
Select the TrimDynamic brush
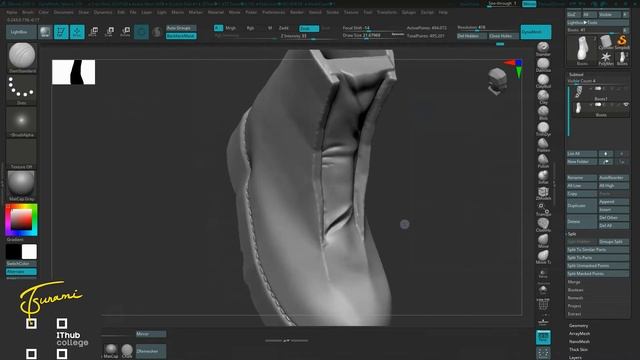(x=543, y=128)
